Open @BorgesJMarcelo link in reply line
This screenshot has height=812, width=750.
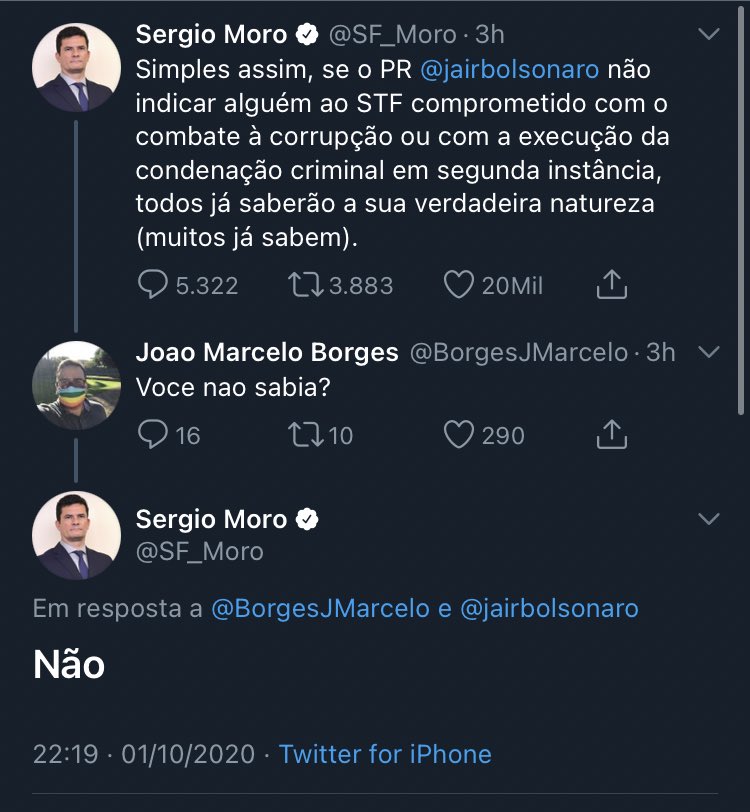(320, 608)
